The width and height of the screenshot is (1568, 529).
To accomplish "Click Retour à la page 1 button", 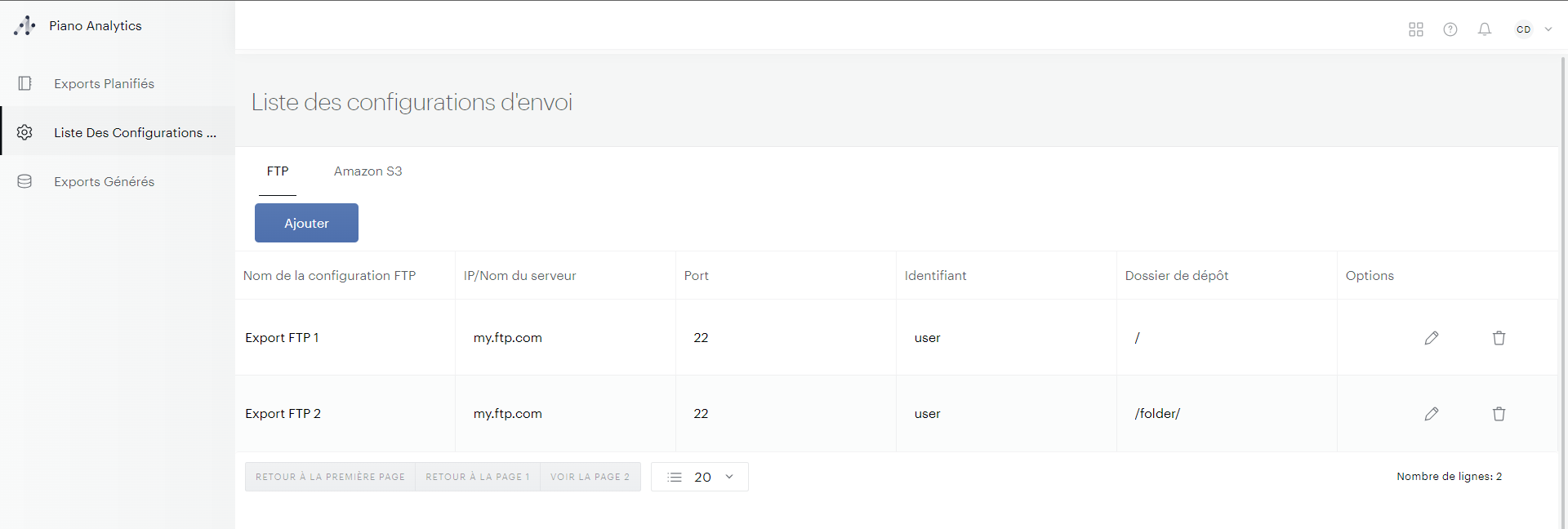I will click(478, 477).
